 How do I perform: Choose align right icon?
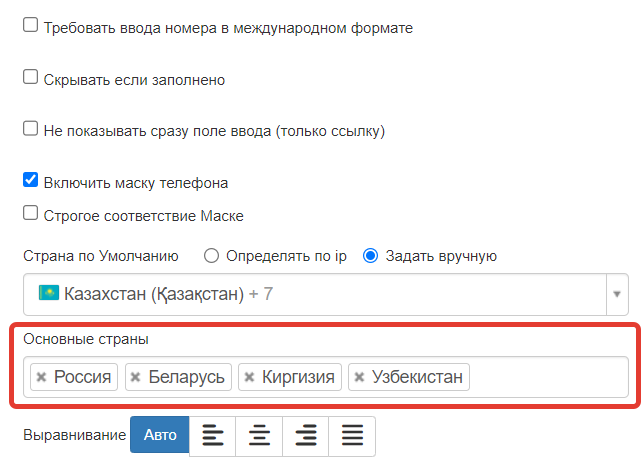[x=306, y=435]
